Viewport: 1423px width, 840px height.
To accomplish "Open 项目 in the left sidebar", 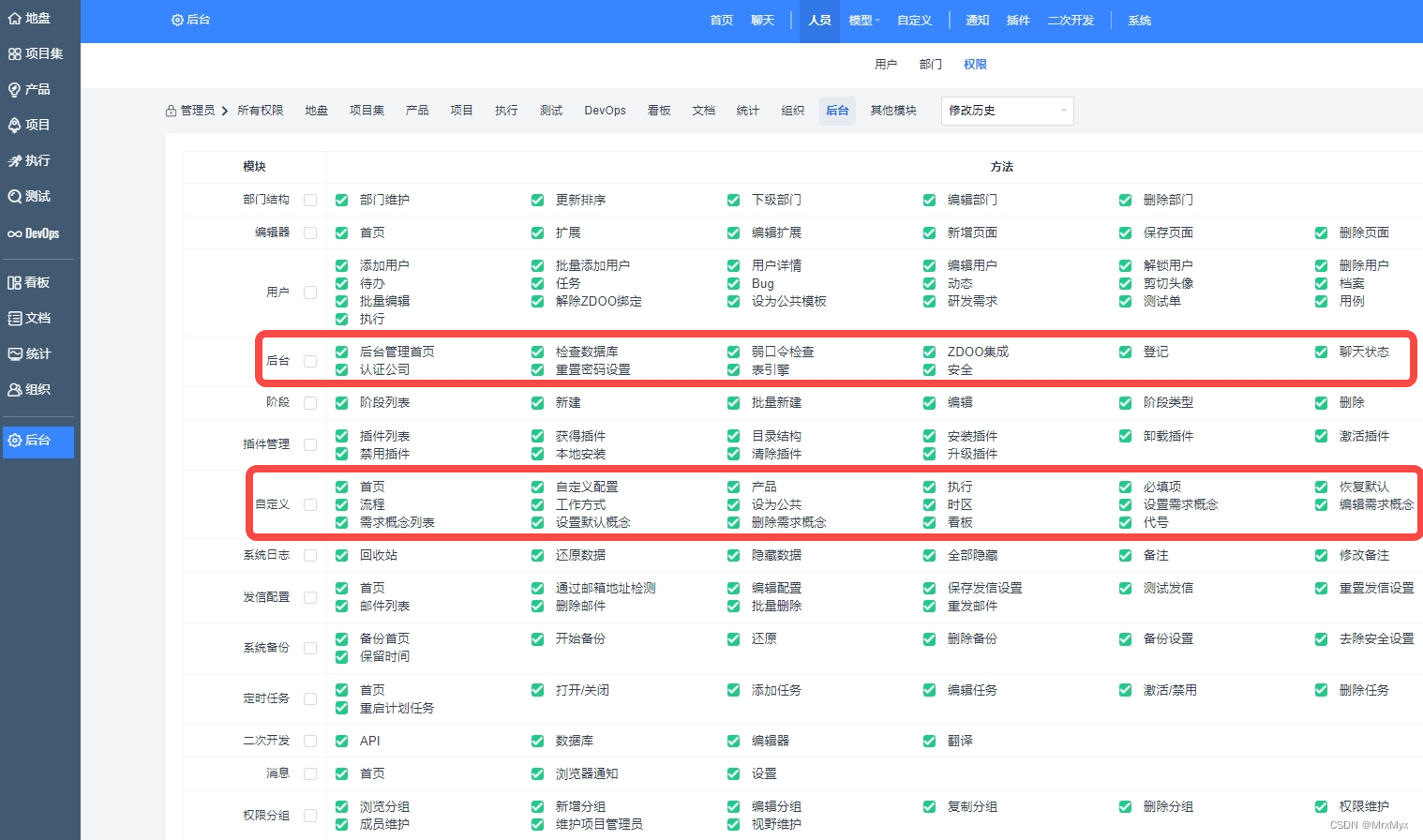I will [29, 125].
